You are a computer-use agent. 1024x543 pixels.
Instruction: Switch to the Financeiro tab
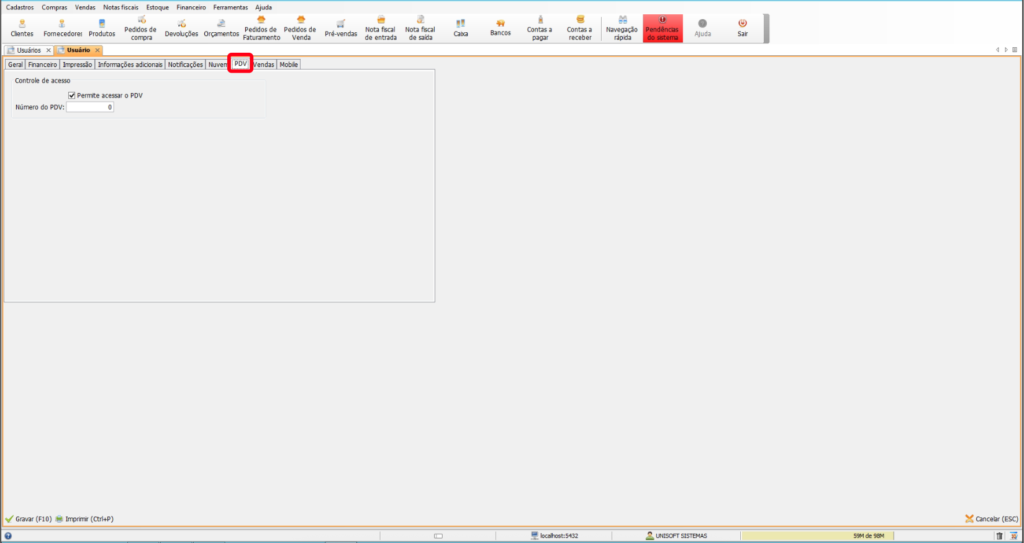pos(43,64)
